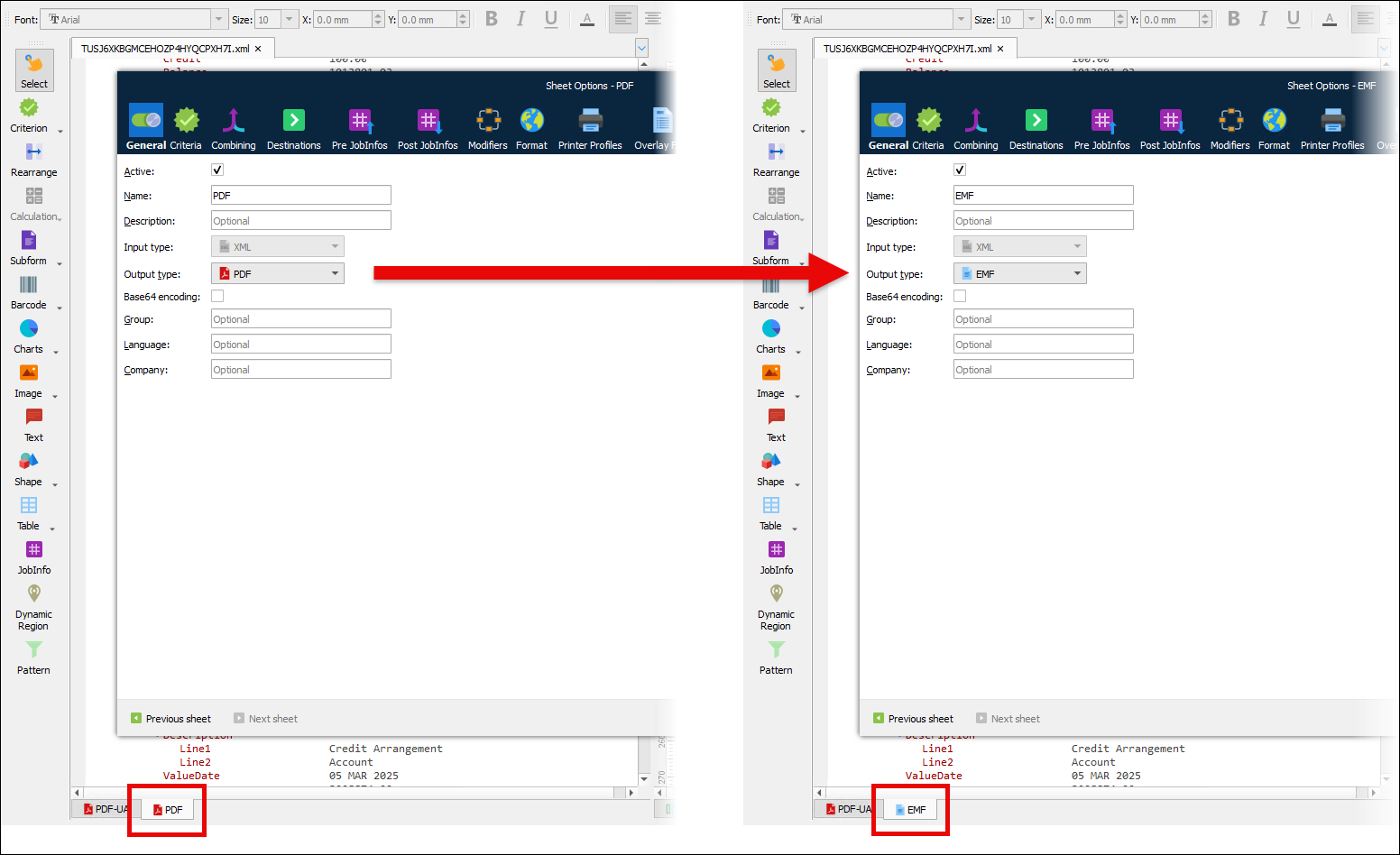Select PDF sheet tab at bottom left window
1400x855 pixels.
tap(168, 810)
